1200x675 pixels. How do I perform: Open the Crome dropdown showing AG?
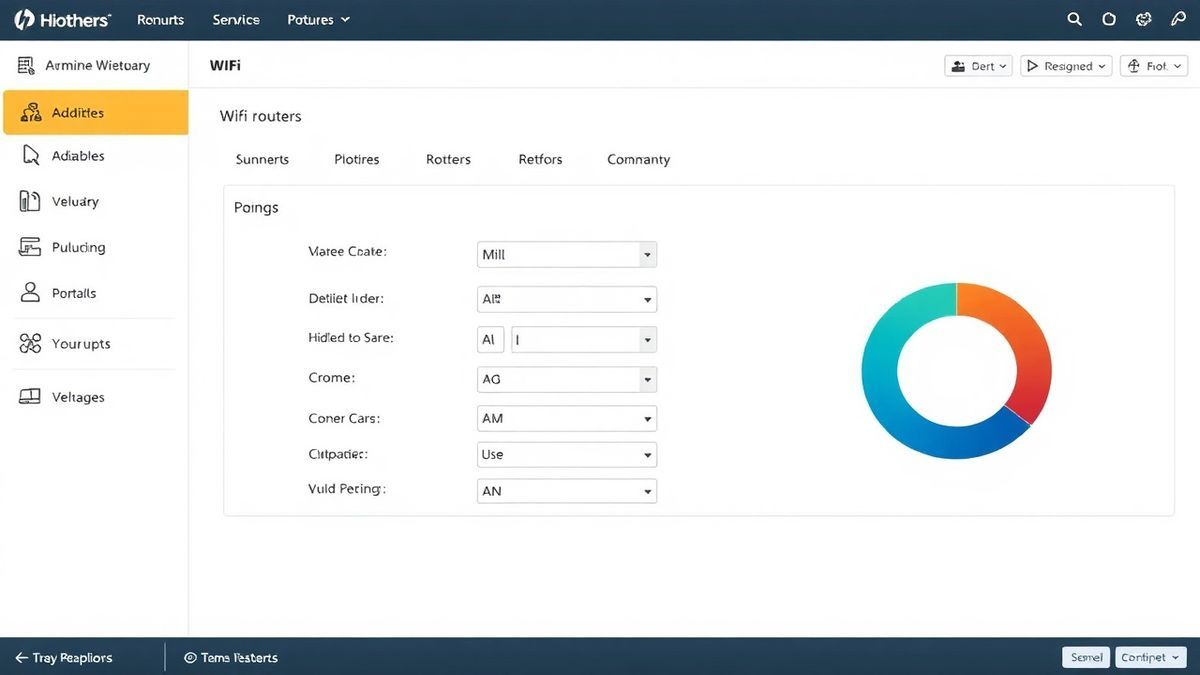click(567, 379)
